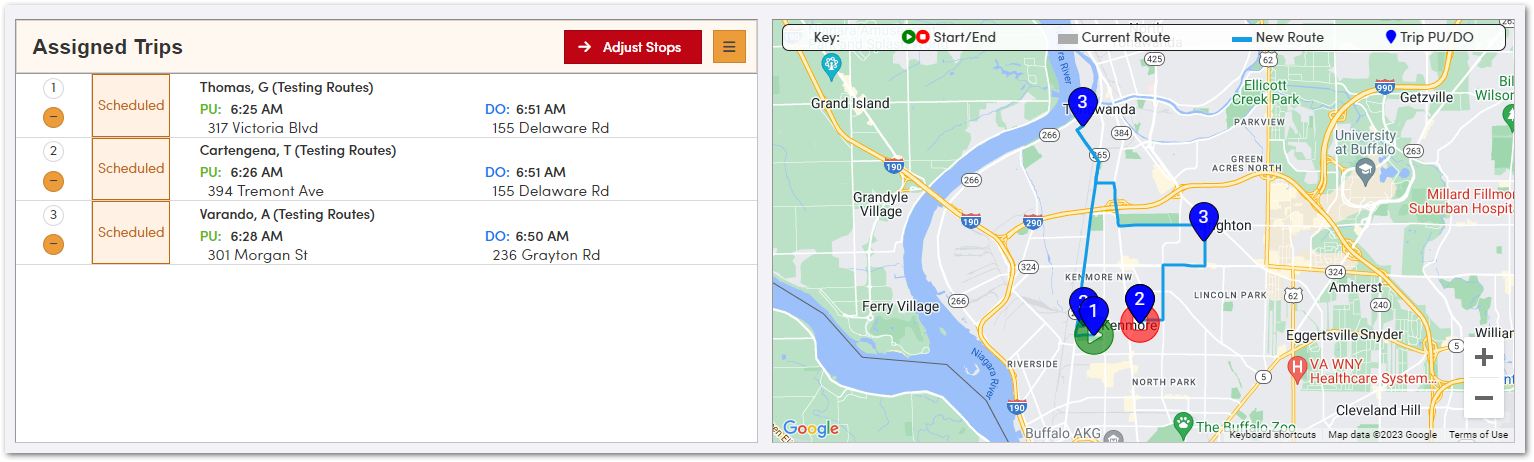Click Scheduled status for Thomas, G
Image resolution: width=1534 pixels, height=462 pixels.
click(x=131, y=105)
